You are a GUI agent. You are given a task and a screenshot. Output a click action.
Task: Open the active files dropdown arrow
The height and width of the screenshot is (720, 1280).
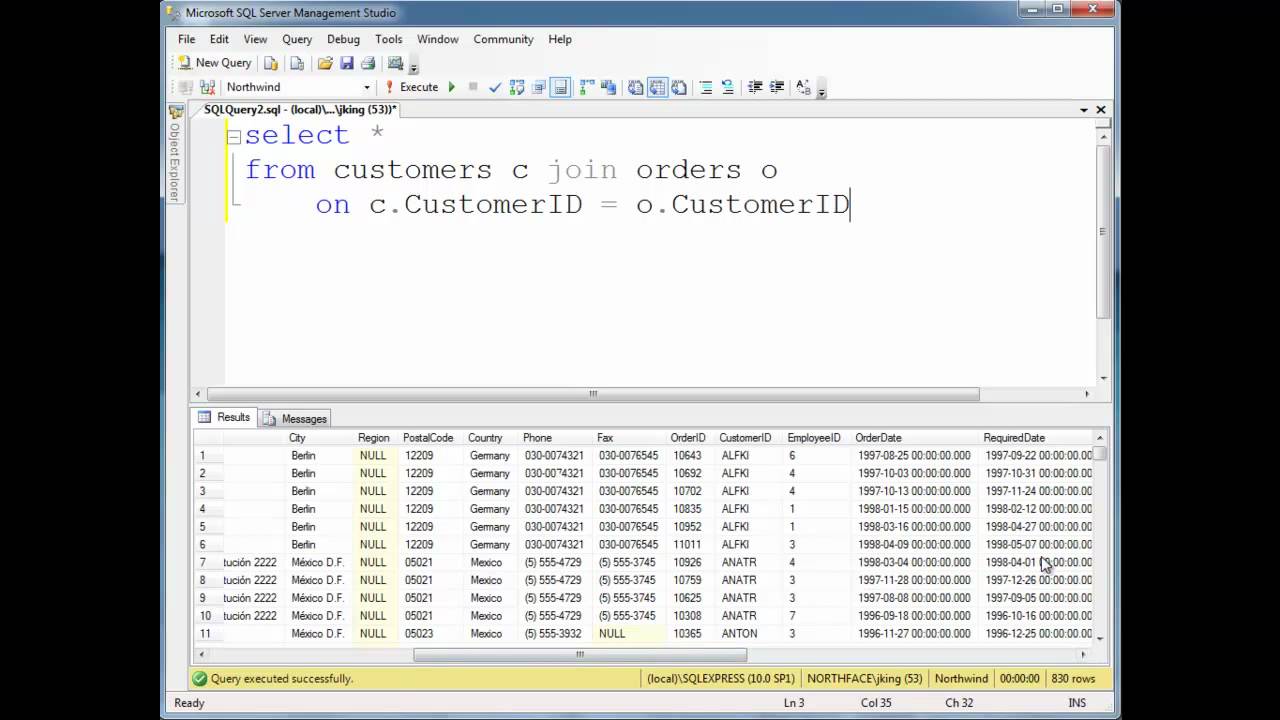pos(1084,110)
